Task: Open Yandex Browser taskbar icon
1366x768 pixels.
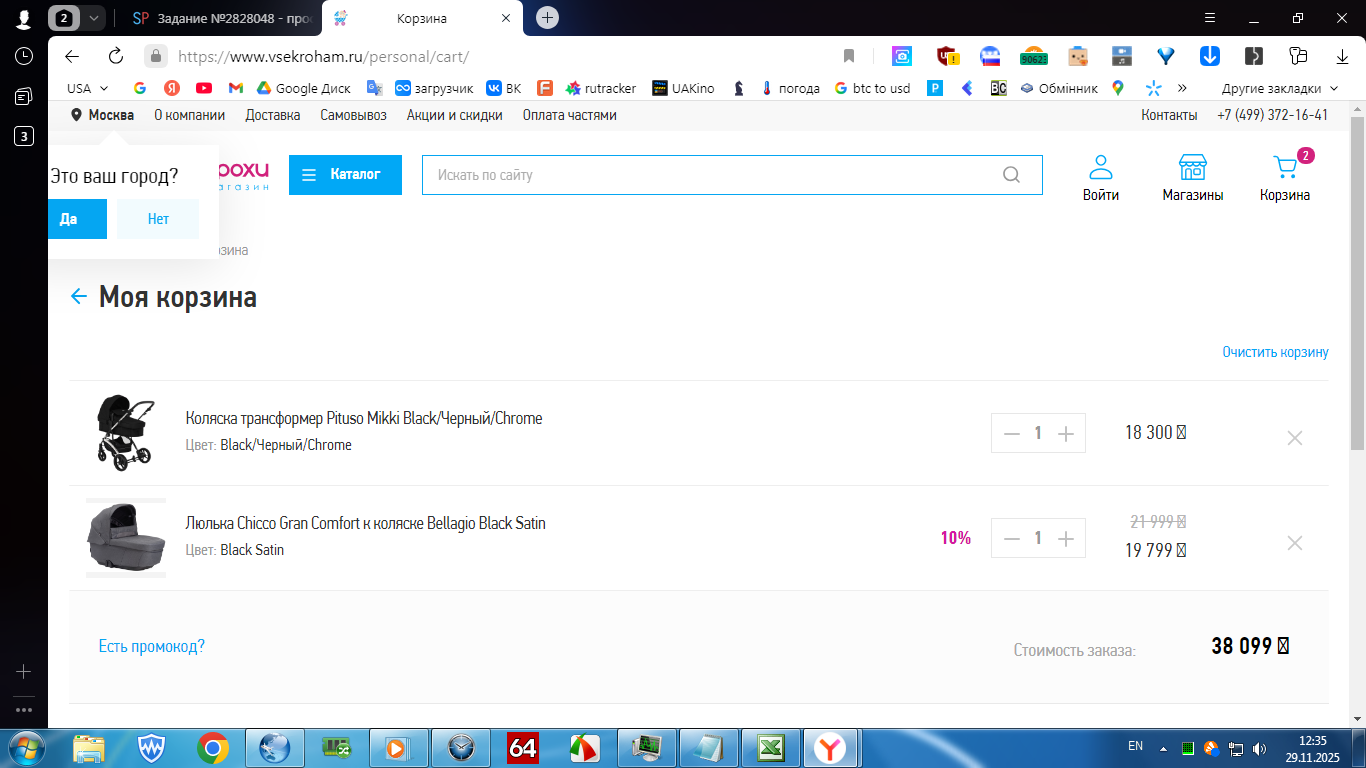Action: click(830, 748)
